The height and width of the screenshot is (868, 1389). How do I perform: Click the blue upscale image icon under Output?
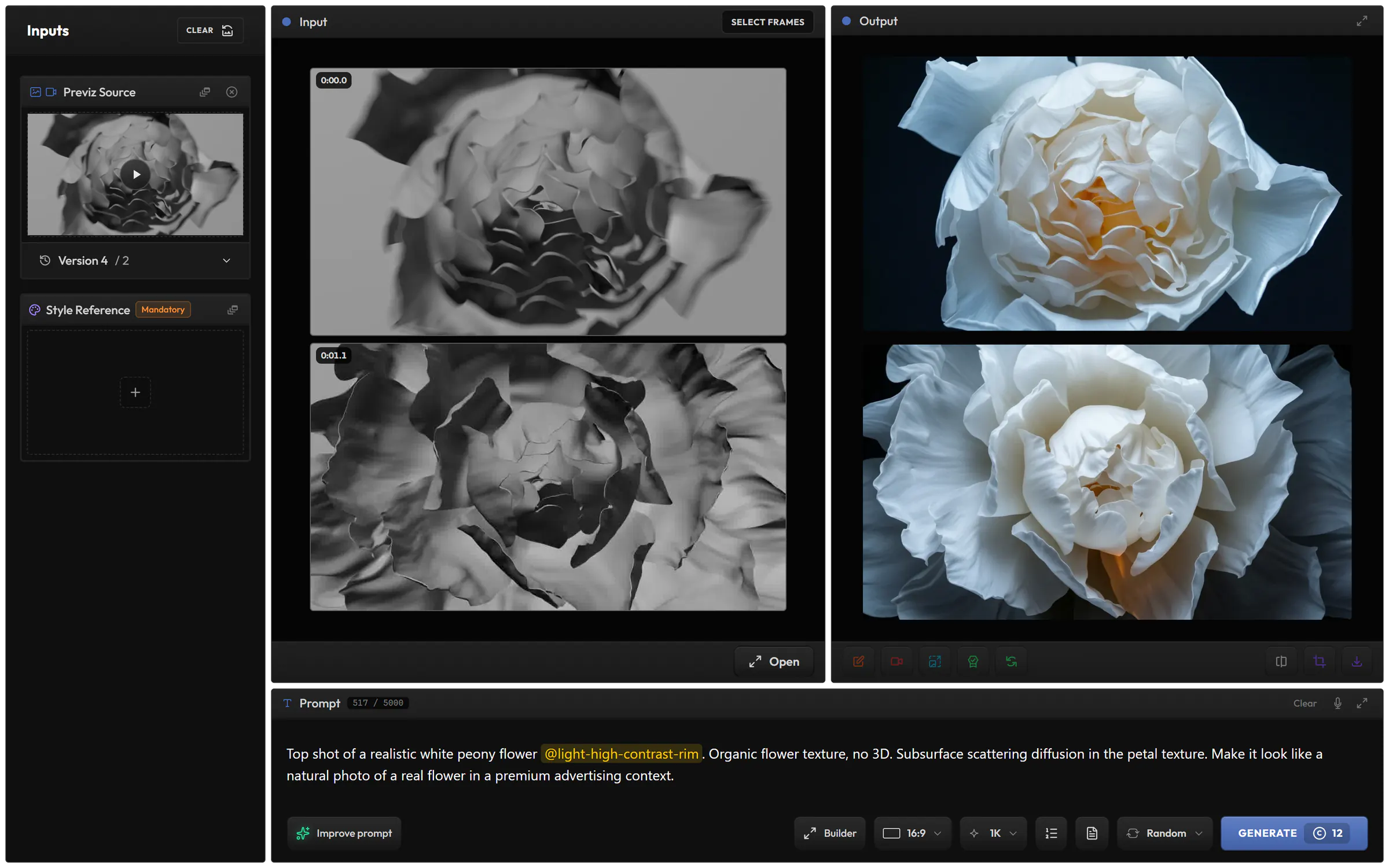tap(935, 661)
